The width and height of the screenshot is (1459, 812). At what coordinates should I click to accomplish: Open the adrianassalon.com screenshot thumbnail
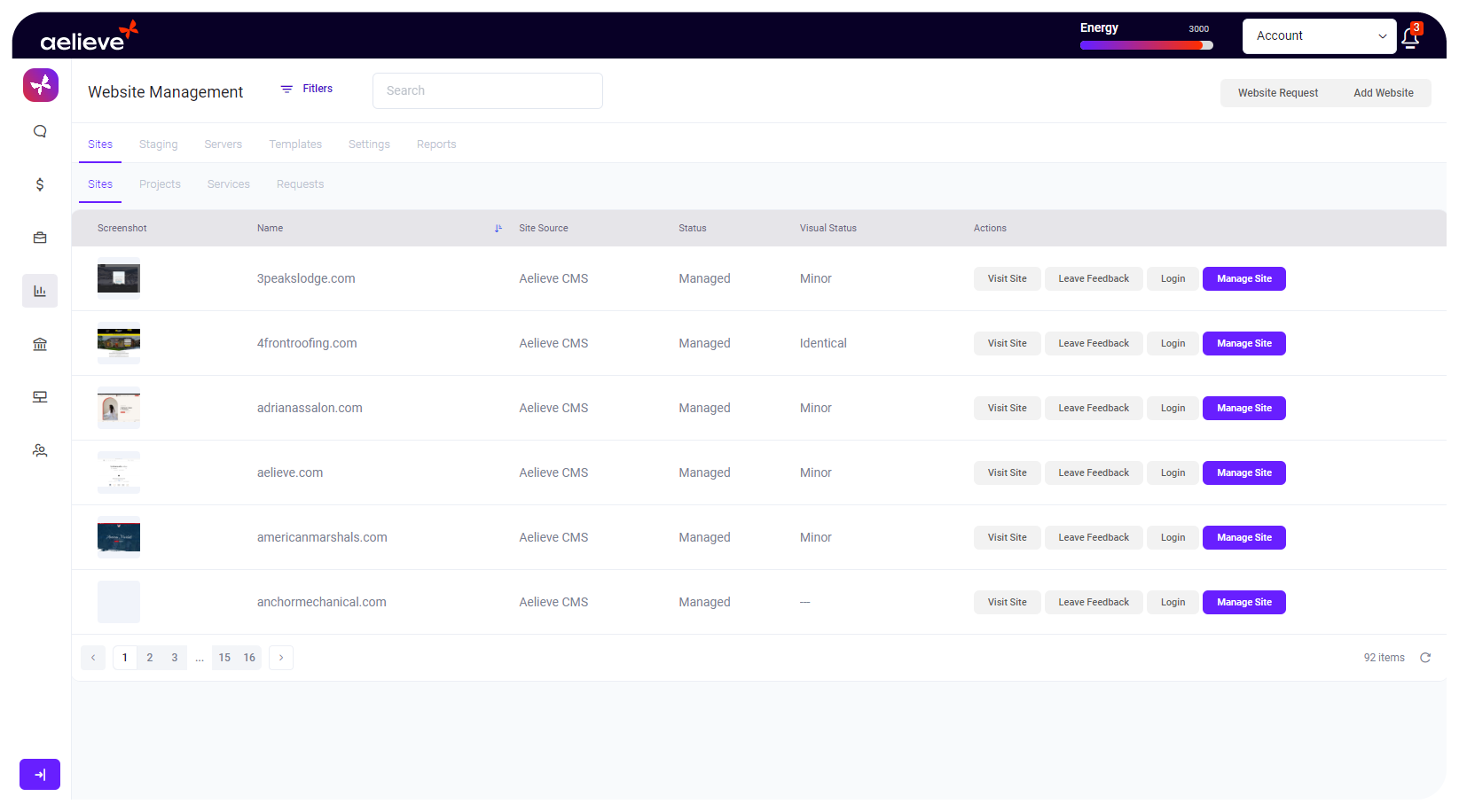point(119,408)
